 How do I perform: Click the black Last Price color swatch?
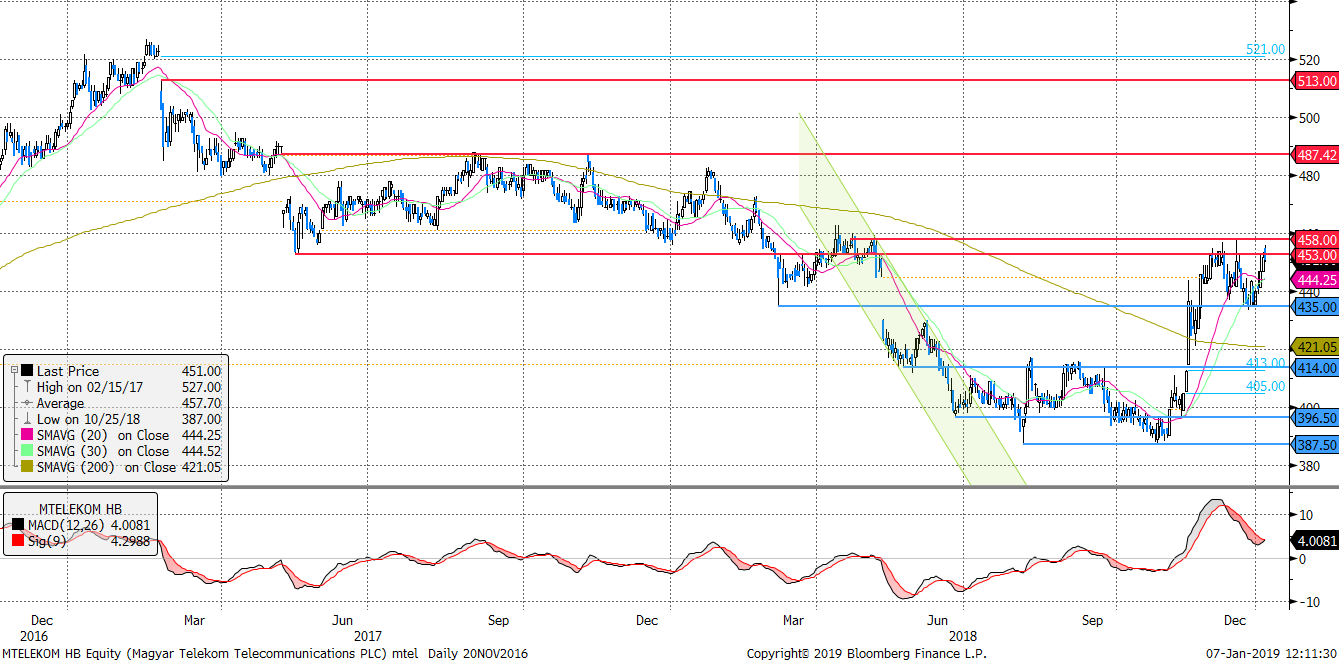[x=28, y=371]
